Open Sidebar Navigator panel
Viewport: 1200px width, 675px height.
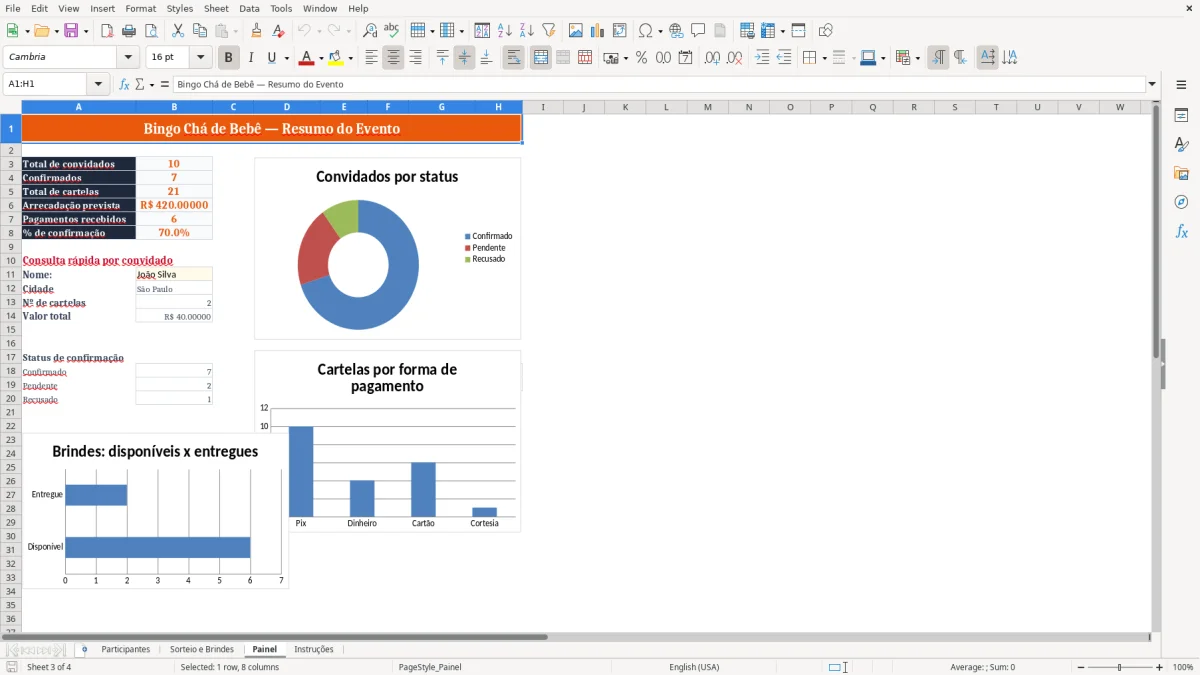[1181, 202]
